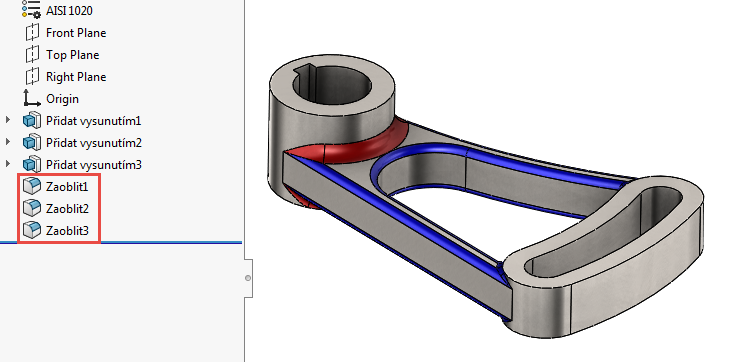Click the Right Plane icon
The width and height of the screenshot is (750, 362).
click(32, 77)
